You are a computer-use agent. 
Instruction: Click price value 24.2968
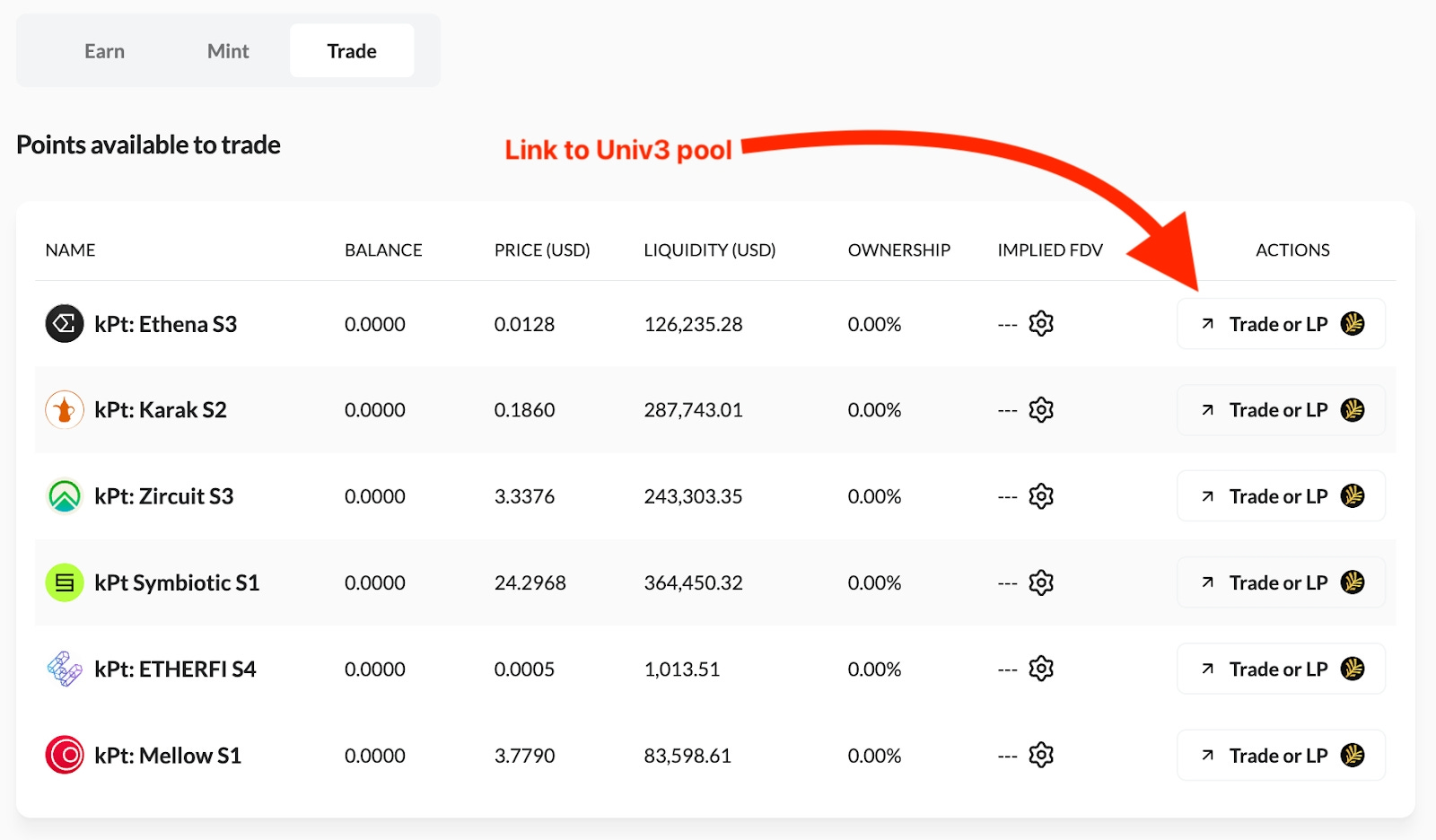pos(530,582)
